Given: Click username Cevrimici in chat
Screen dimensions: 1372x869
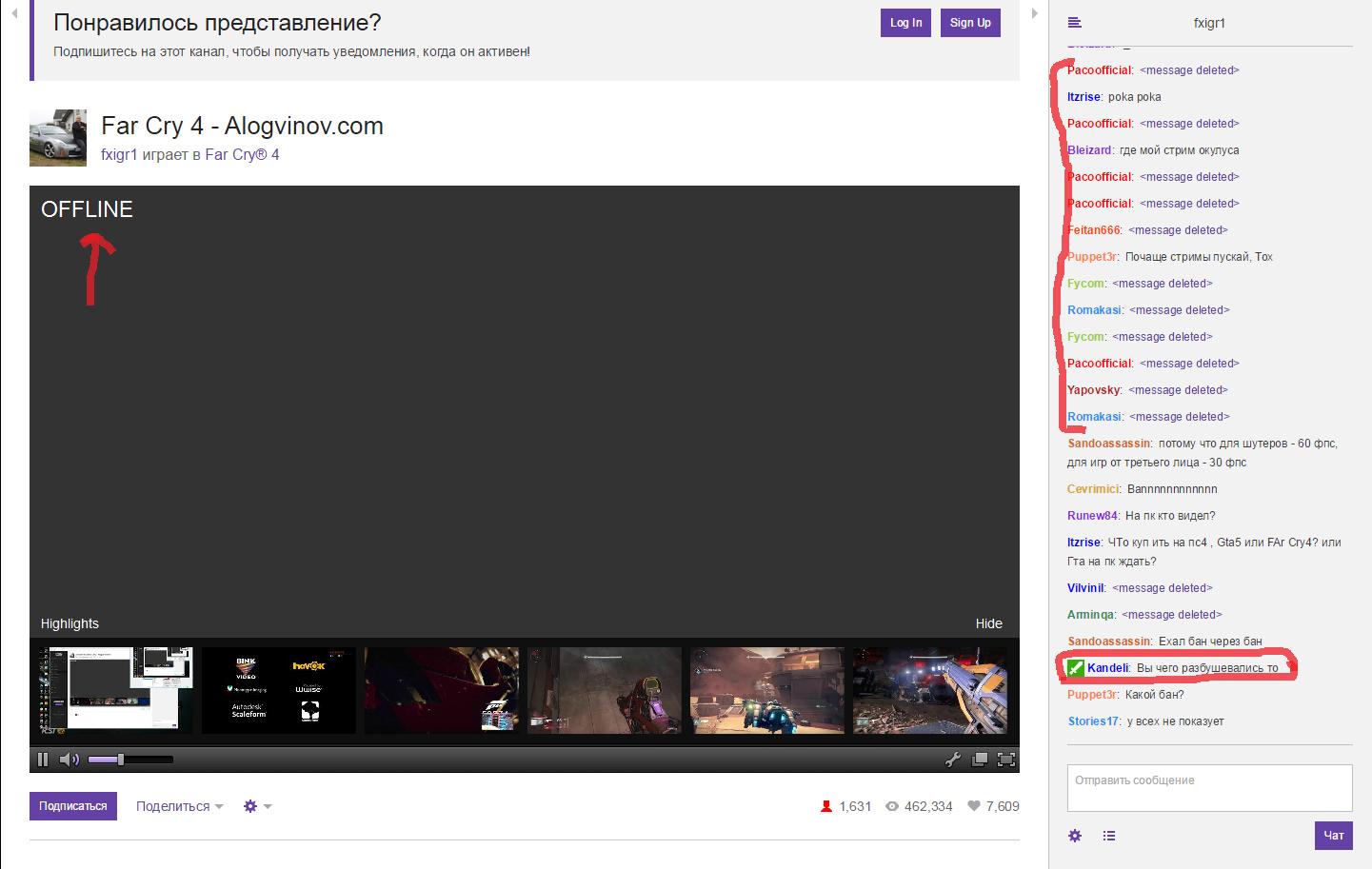Looking at the screenshot, I should [1093, 489].
